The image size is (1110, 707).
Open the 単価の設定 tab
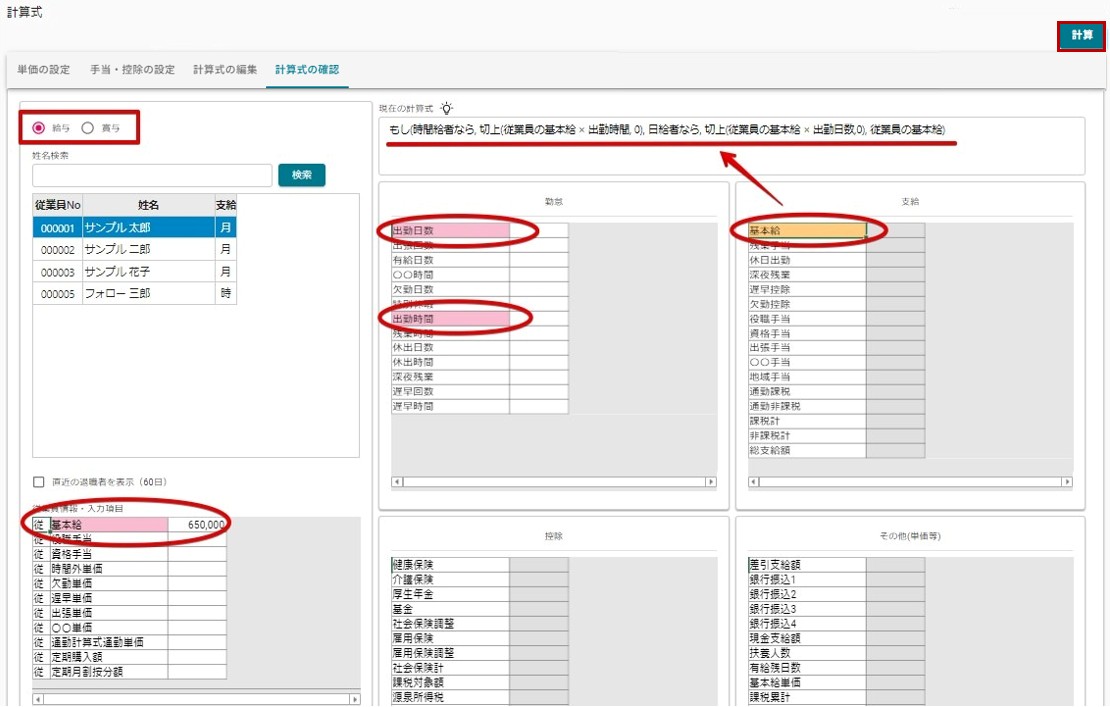tap(44, 69)
